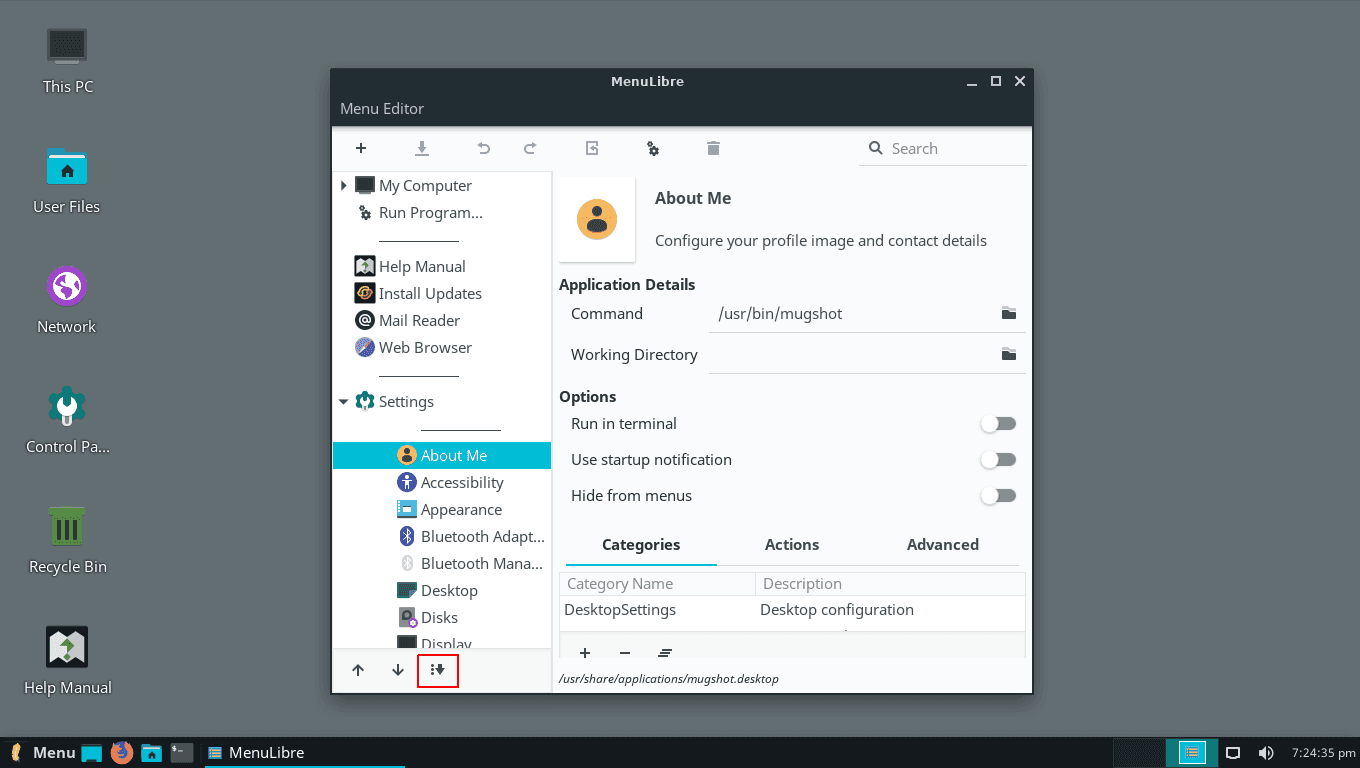Add a category with the plus button

click(x=585, y=653)
